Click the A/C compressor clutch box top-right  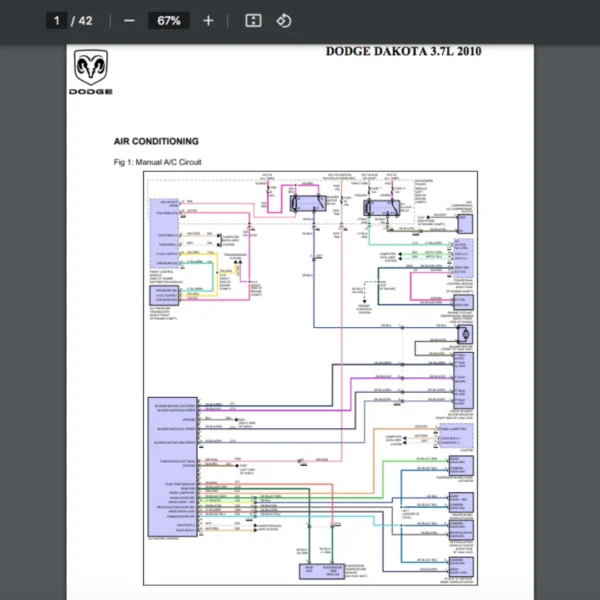coord(462,222)
